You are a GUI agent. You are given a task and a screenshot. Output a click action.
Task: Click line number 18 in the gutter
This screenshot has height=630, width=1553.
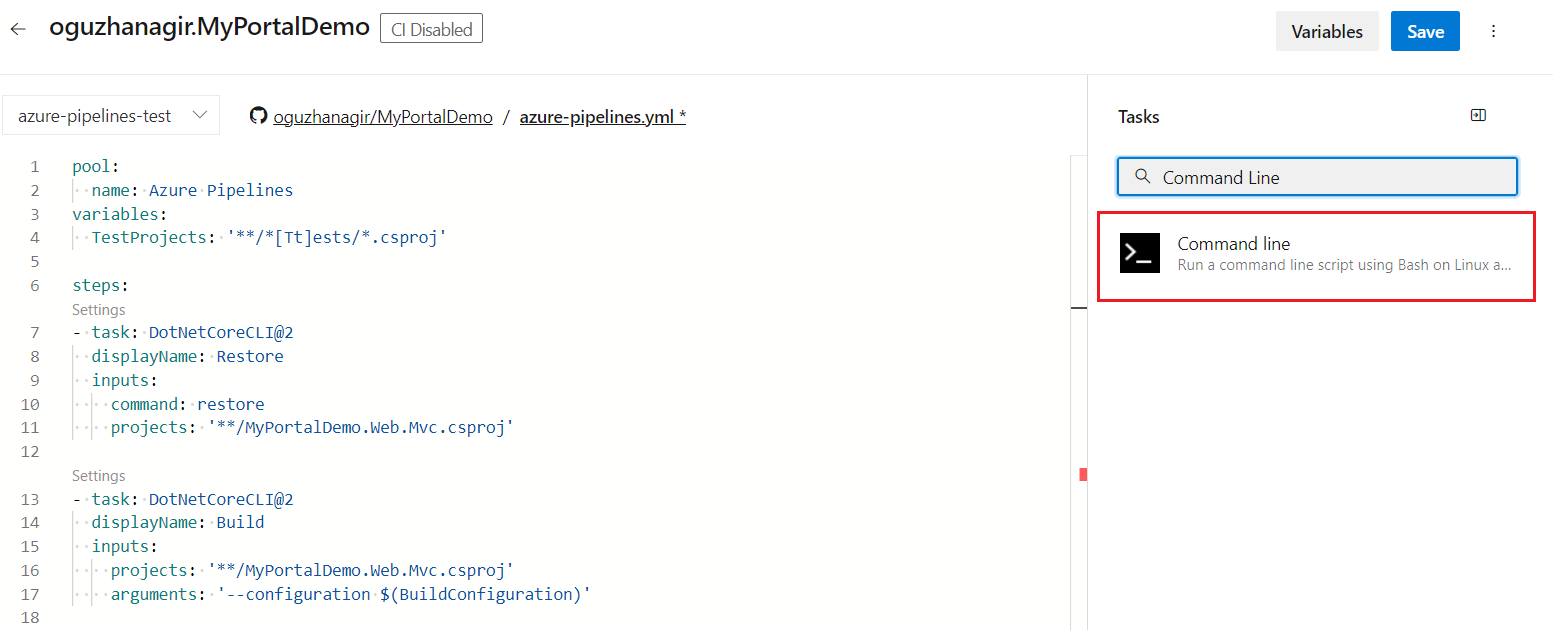[30, 618]
